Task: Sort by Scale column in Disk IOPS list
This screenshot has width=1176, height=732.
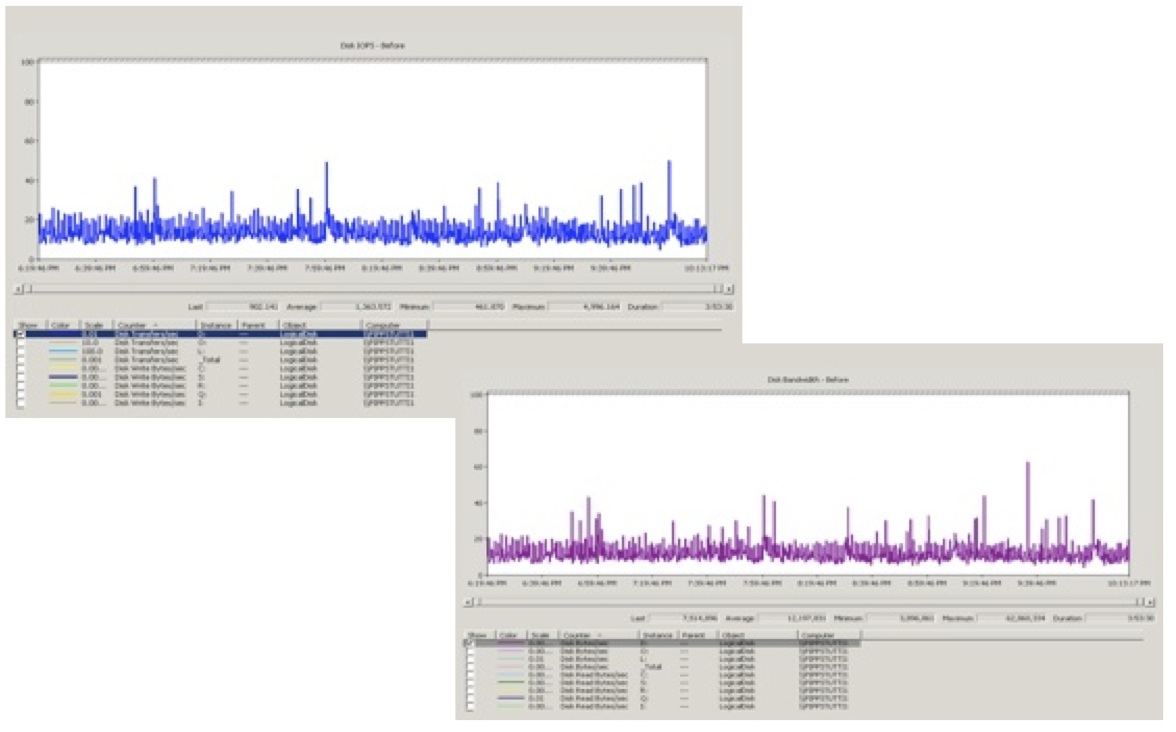Action: tap(96, 325)
